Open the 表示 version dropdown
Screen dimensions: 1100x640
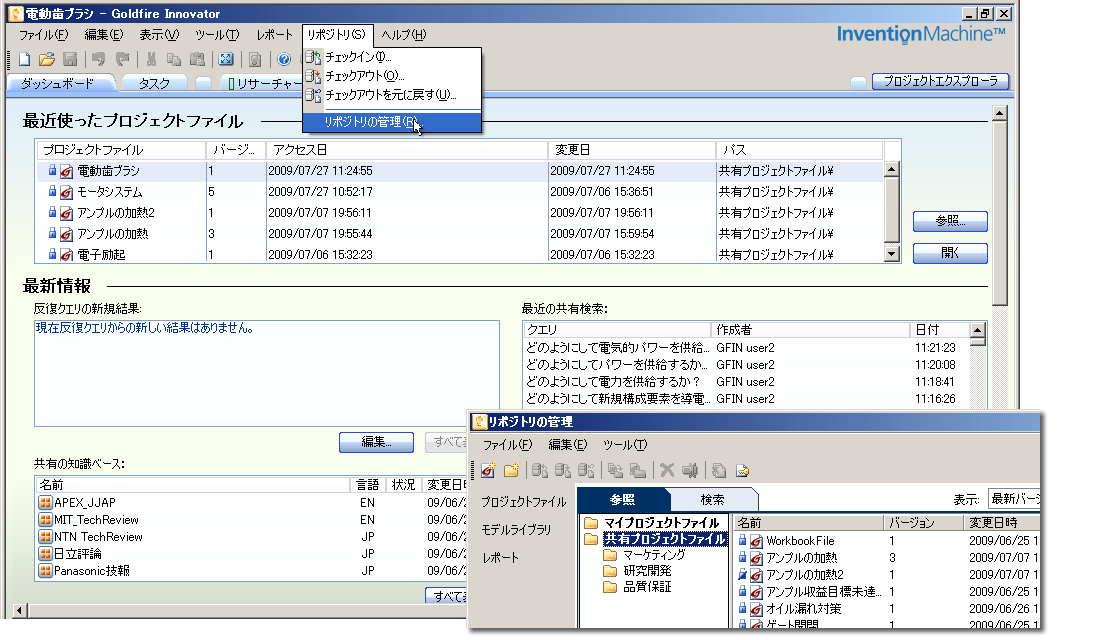[x=1014, y=498]
